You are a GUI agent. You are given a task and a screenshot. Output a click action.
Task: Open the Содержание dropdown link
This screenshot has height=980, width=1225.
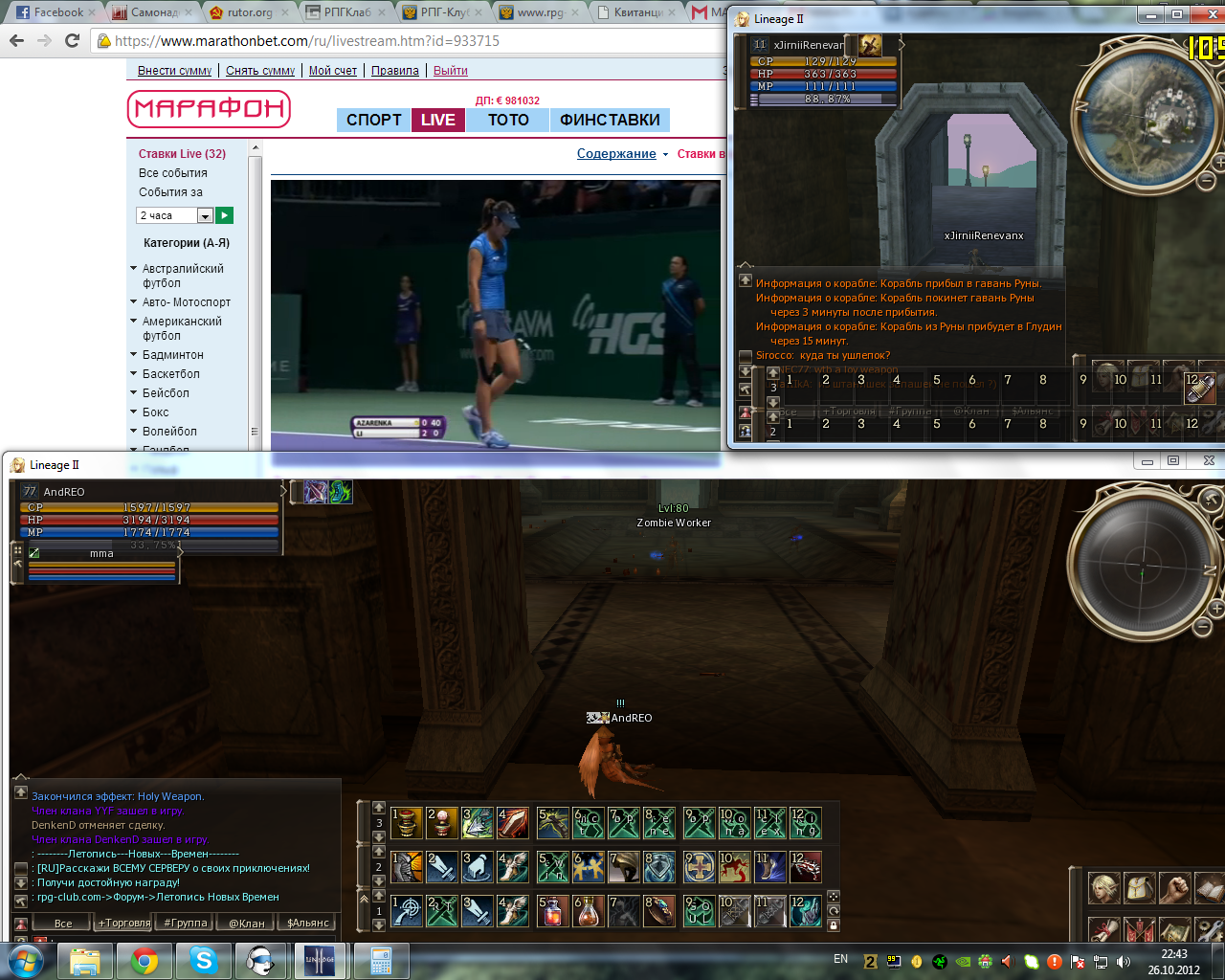click(622, 153)
